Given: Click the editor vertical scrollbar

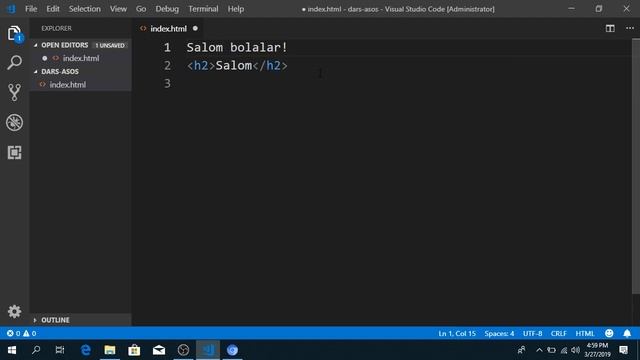Looking at the screenshot, I should pyautogui.click(x=636, y=165).
